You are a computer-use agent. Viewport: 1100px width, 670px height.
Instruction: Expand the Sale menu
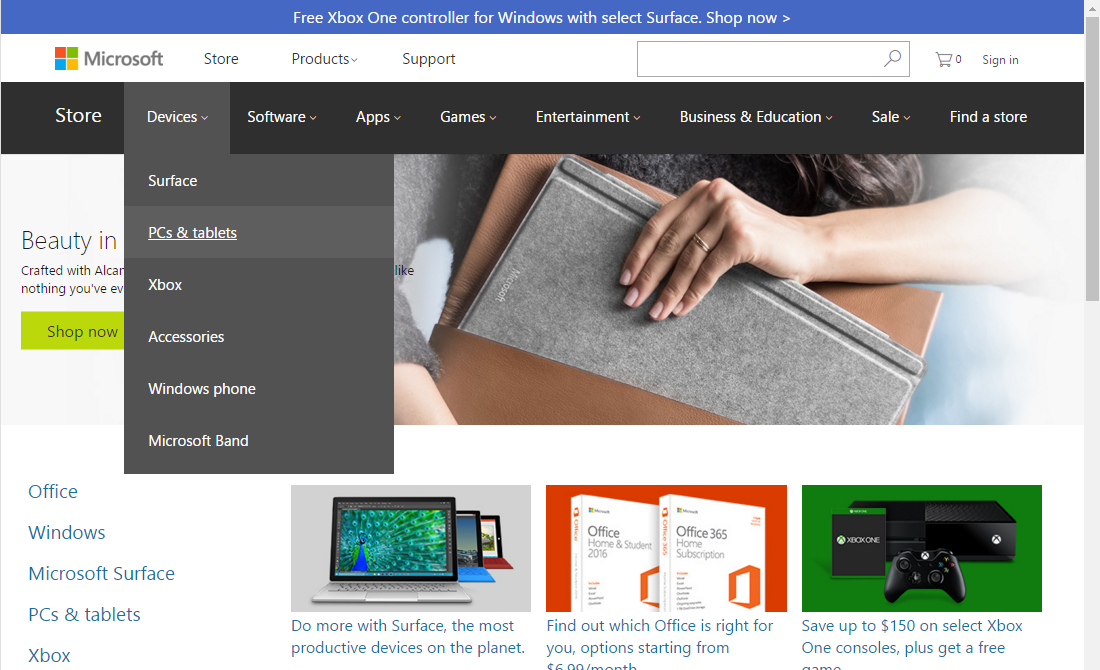pyautogui.click(x=889, y=117)
